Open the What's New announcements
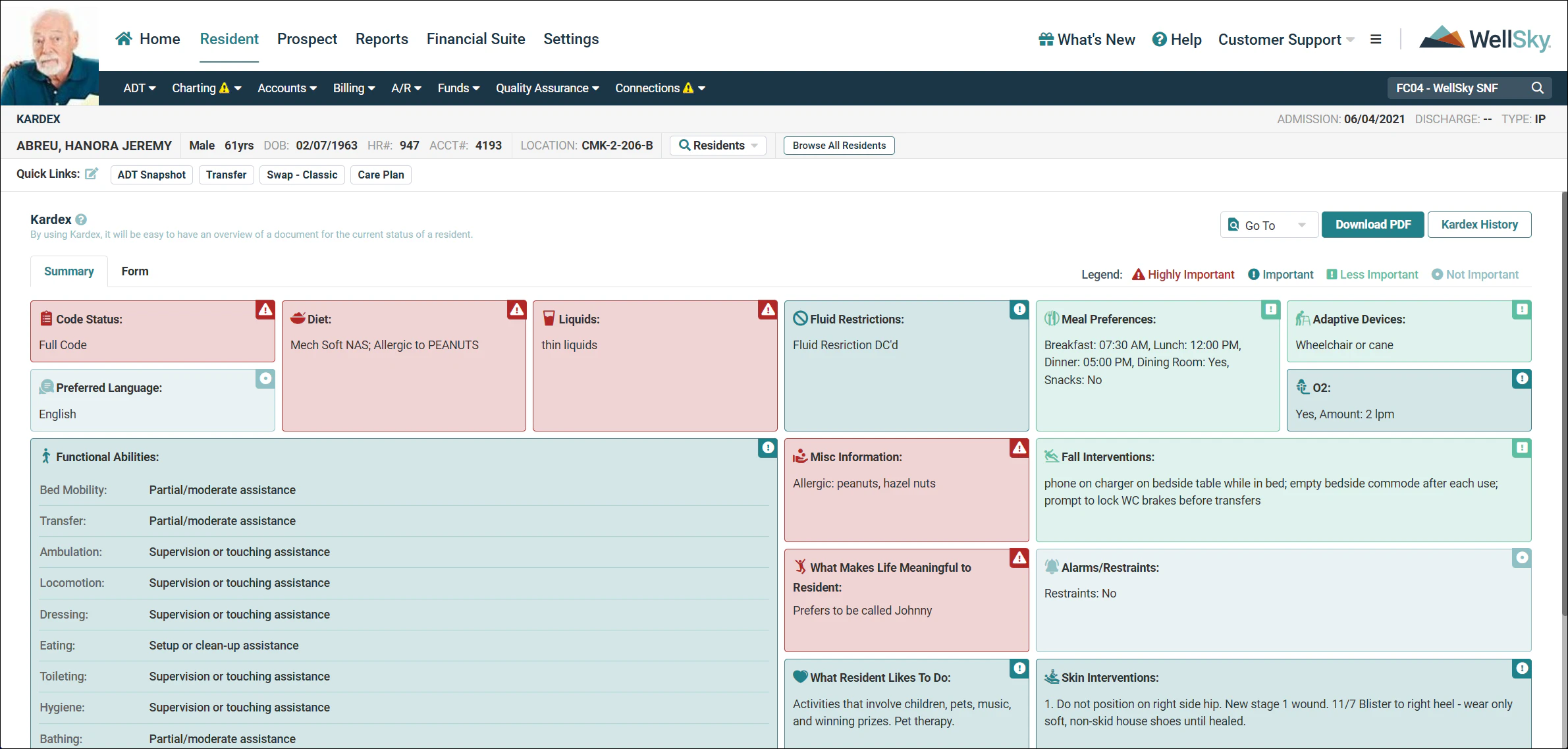This screenshot has width=1568, height=749. 1085,40
